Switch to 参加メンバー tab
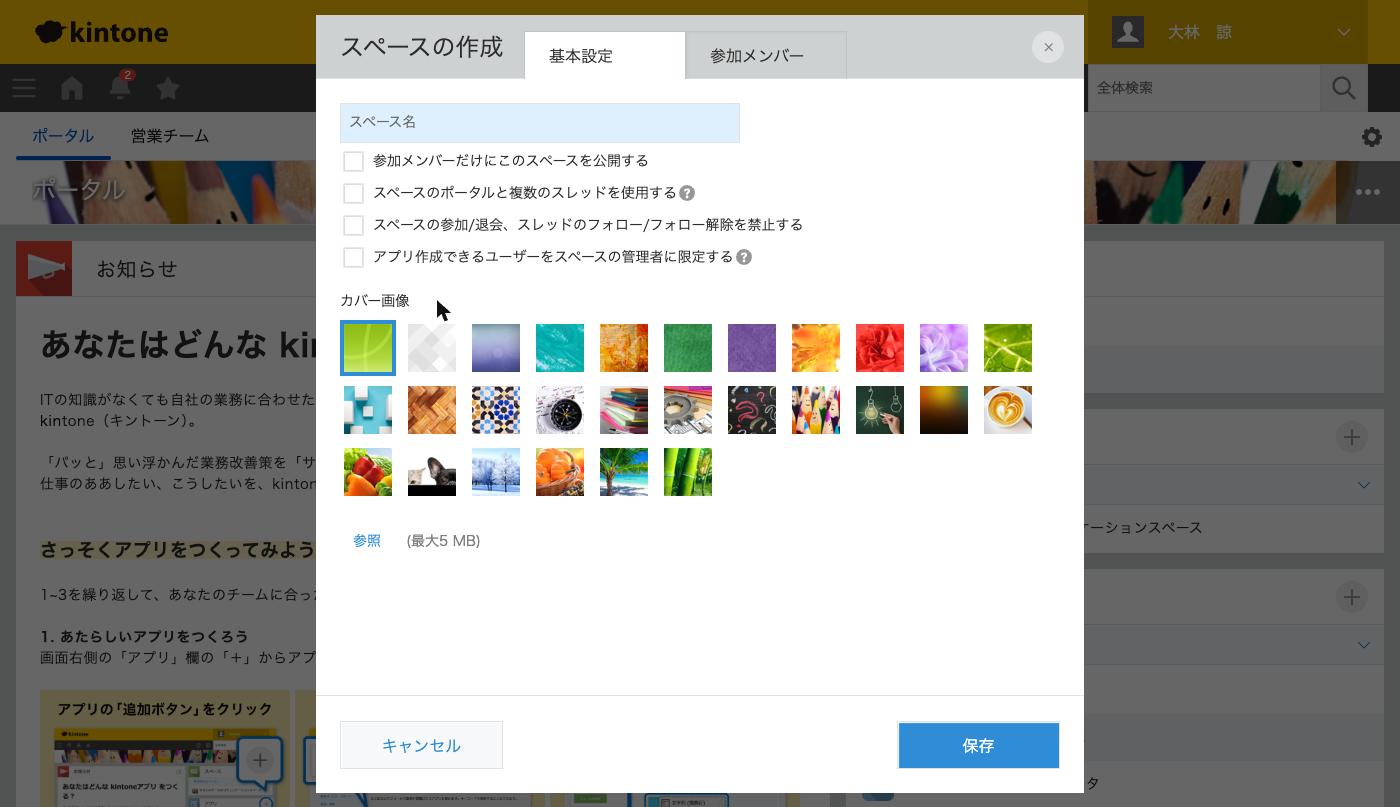Image resolution: width=1400 pixels, height=807 pixels. (766, 56)
